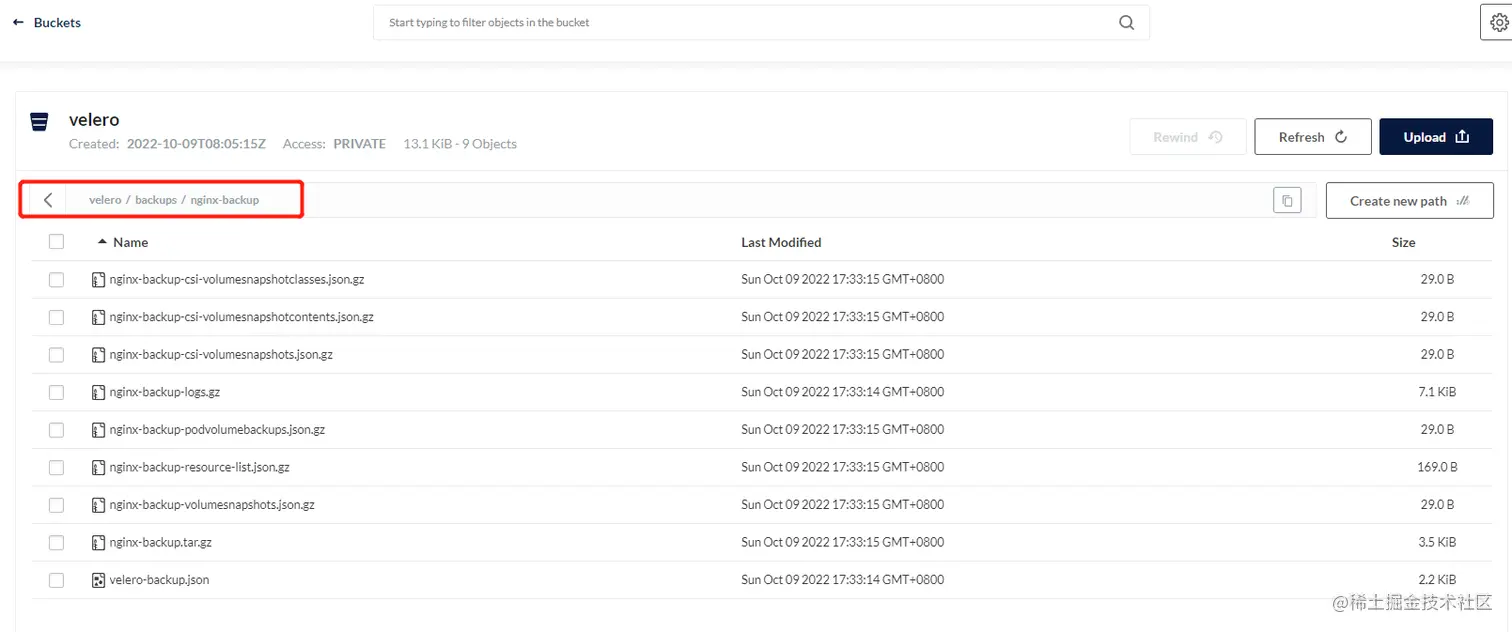Click file icon of velero-backup.json
Screen dimensions: 1512x632
pos(98,580)
